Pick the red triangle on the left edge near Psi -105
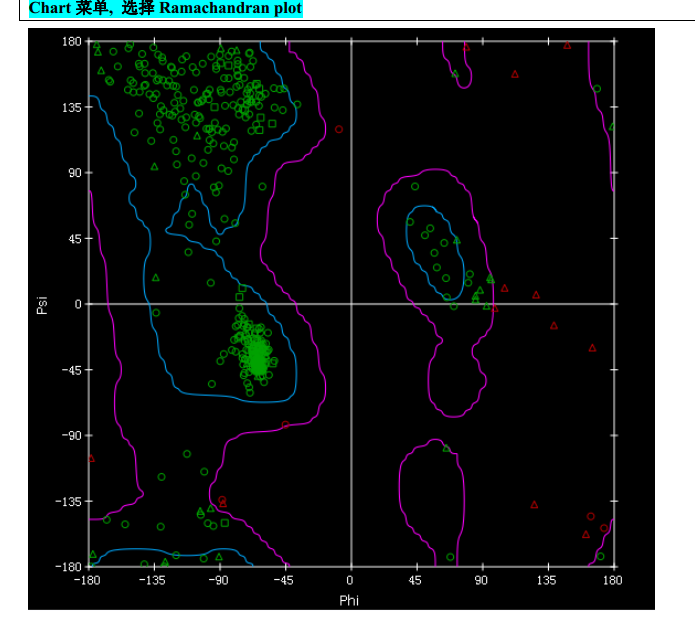The width and height of the screenshot is (695, 636). [91, 459]
